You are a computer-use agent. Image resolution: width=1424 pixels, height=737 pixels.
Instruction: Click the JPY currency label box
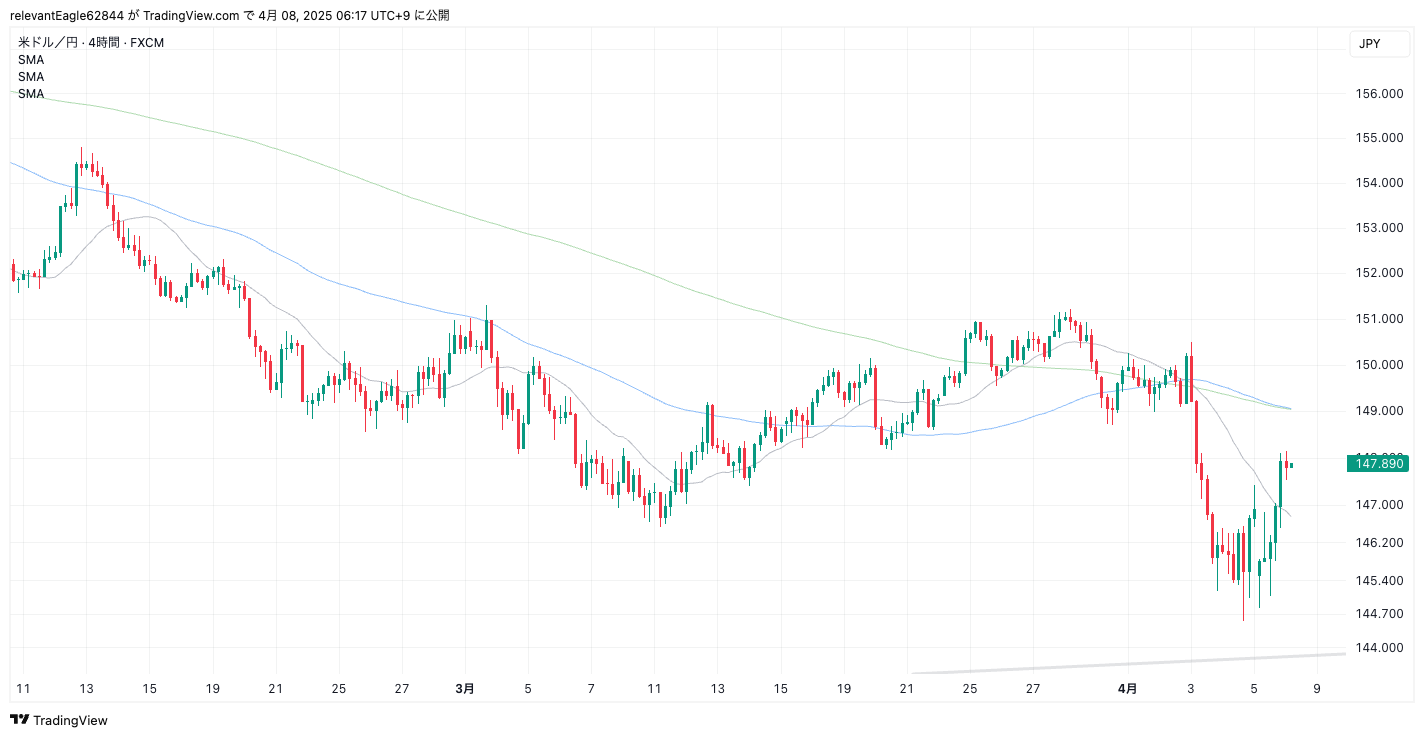coord(1379,43)
